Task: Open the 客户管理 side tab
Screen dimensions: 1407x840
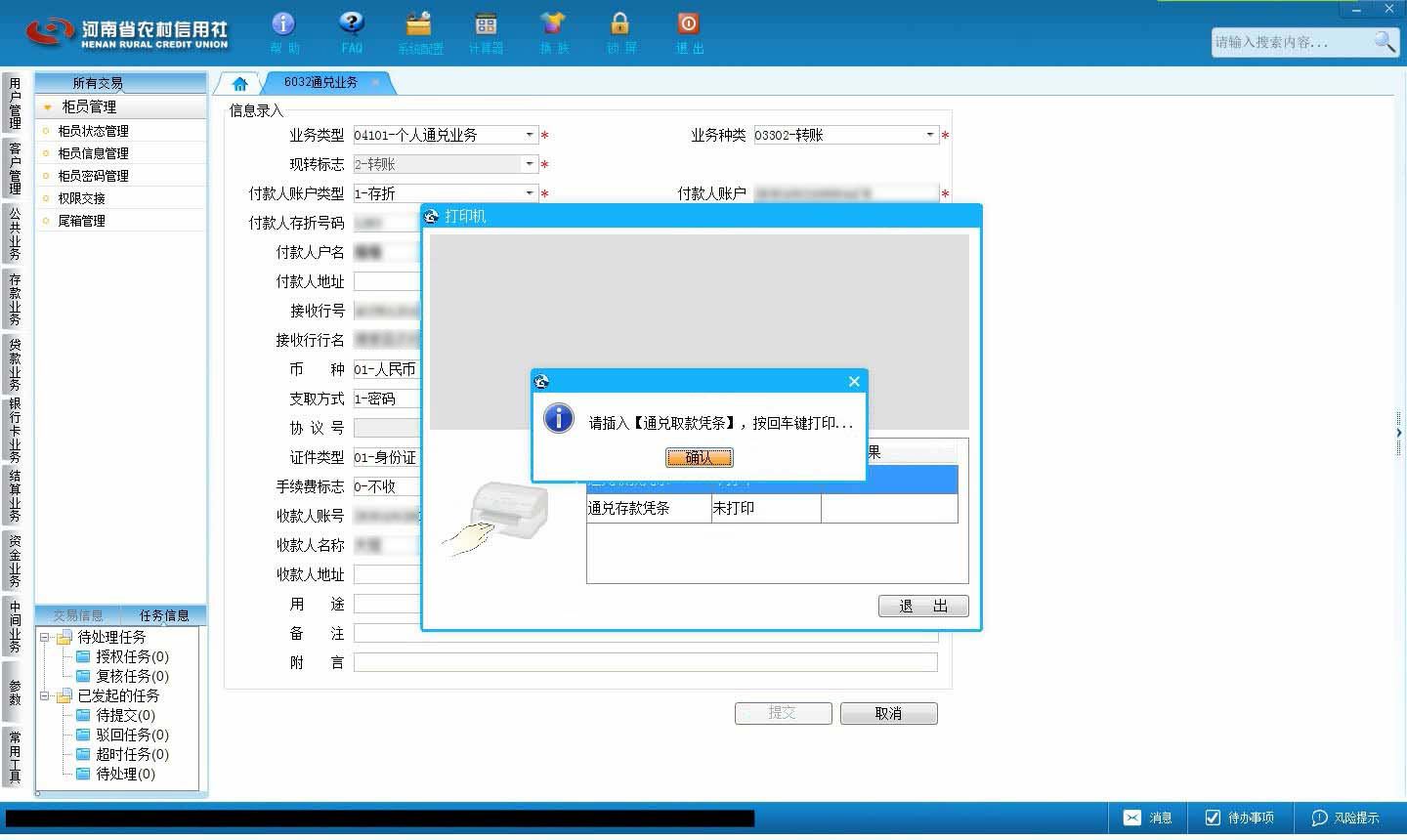Action: point(15,168)
